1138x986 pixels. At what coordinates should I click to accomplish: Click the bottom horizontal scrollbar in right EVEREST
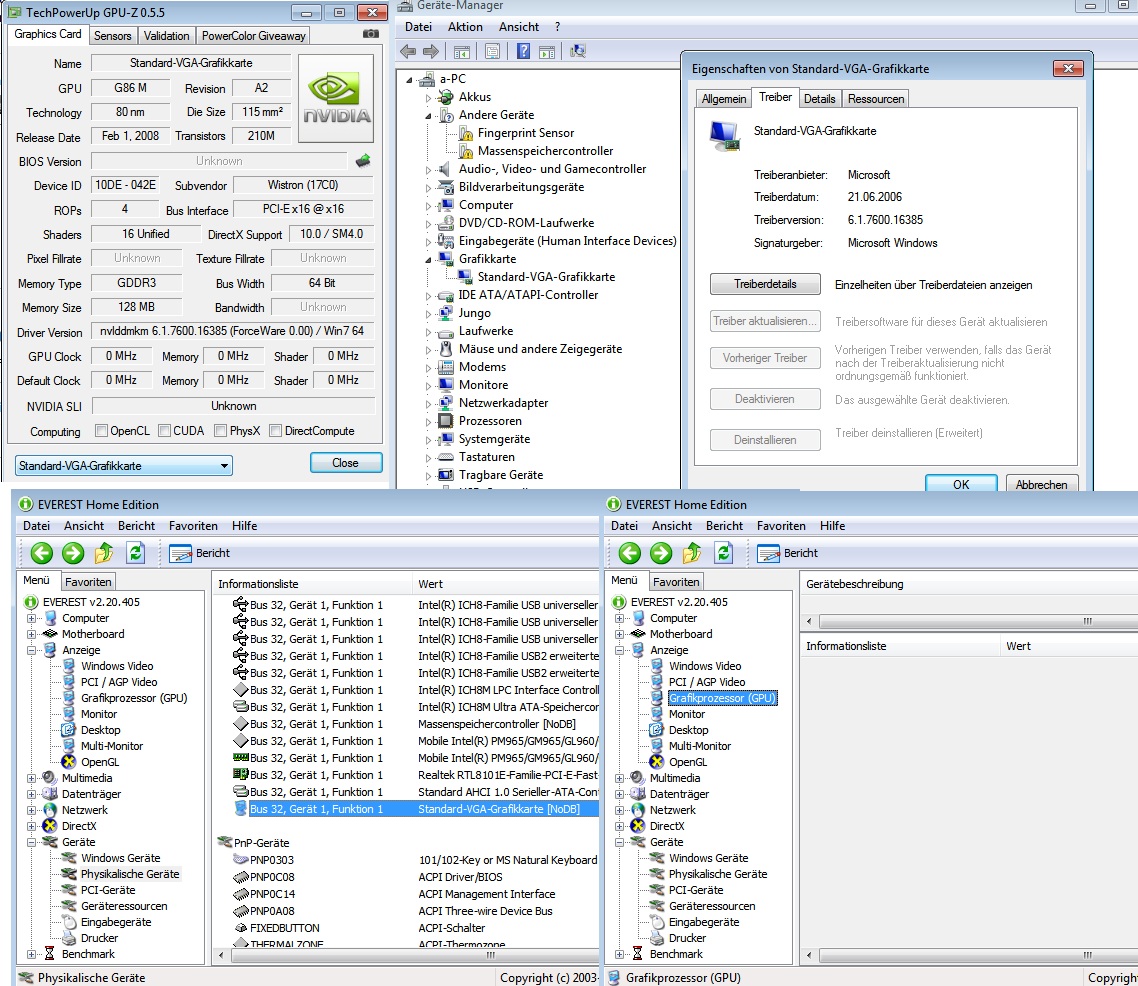coord(970,956)
